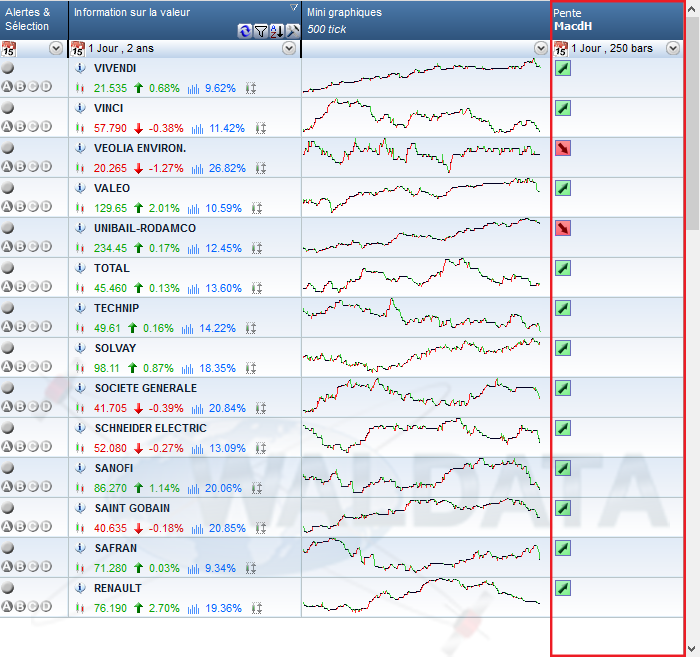Click the green MacdH slope arrow for RENAULT
The image size is (700, 657).
[x=563, y=588]
